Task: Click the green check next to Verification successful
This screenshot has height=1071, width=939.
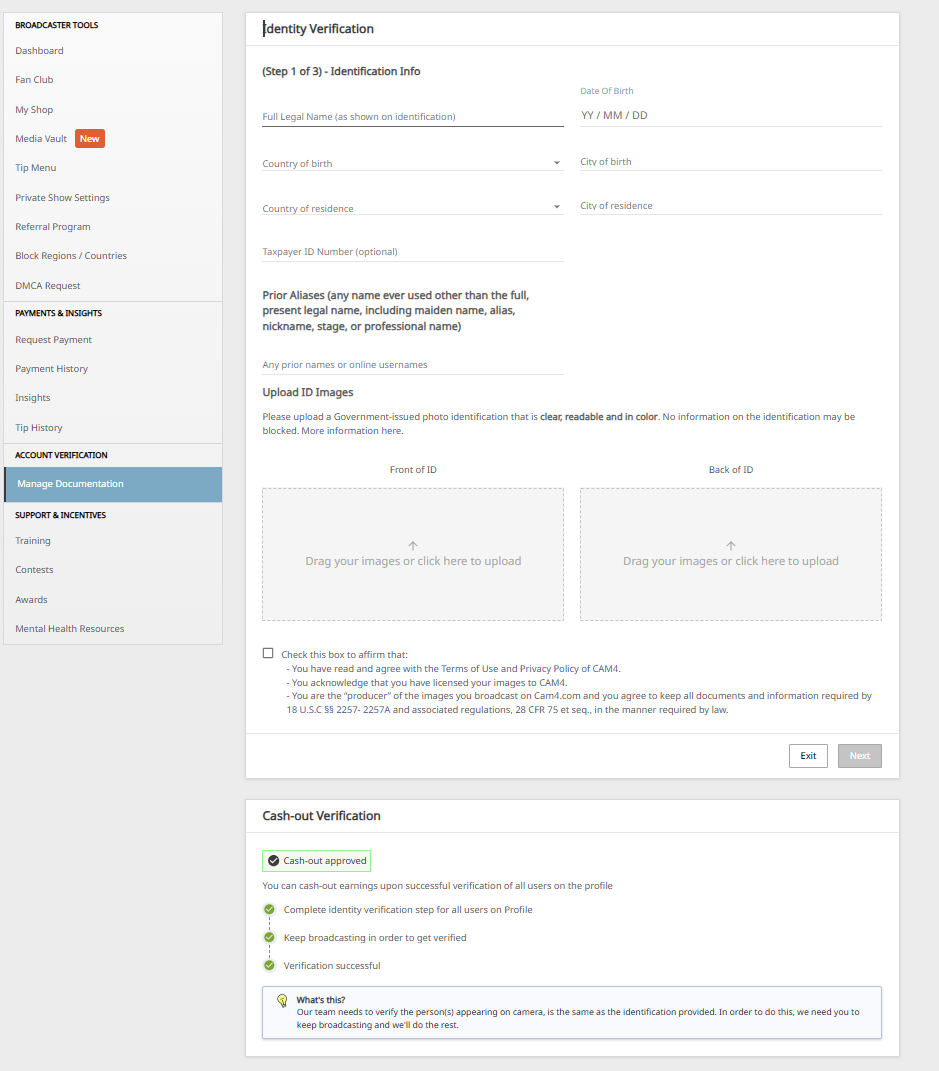Action: pyautogui.click(x=269, y=966)
